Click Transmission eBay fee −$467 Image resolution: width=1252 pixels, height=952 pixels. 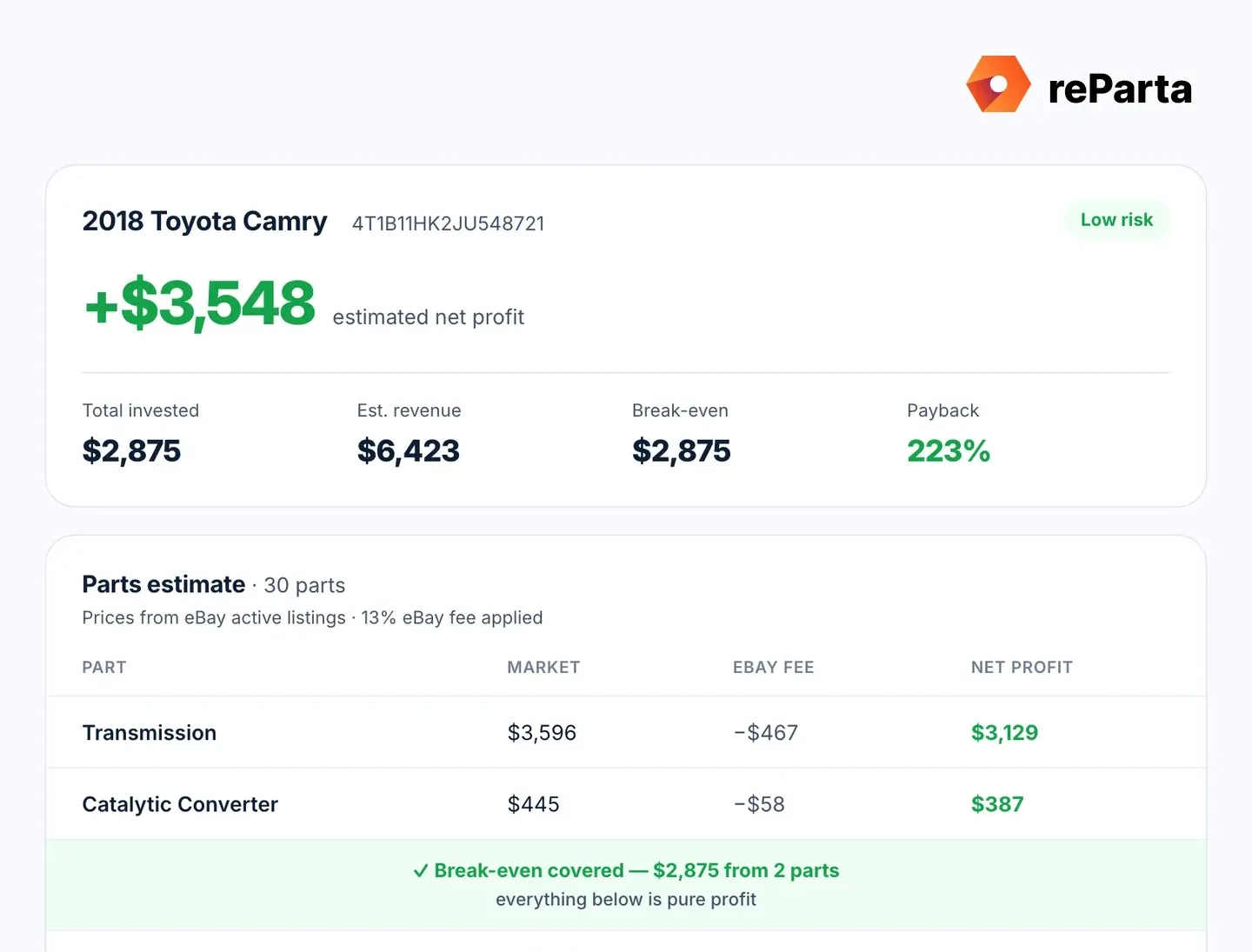coord(765,733)
